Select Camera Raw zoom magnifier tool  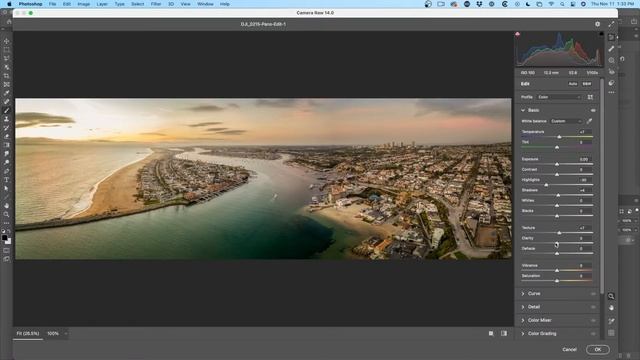[611, 296]
